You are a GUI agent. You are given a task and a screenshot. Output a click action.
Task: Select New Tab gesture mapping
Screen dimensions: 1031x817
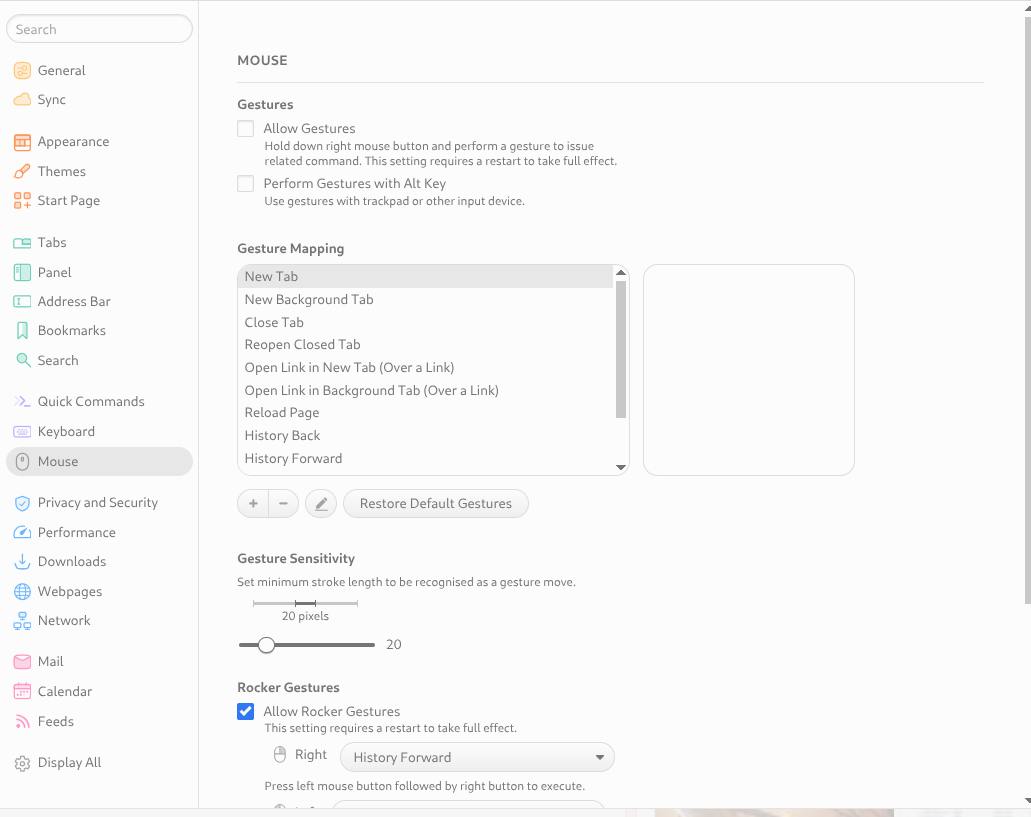pyautogui.click(x=425, y=277)
